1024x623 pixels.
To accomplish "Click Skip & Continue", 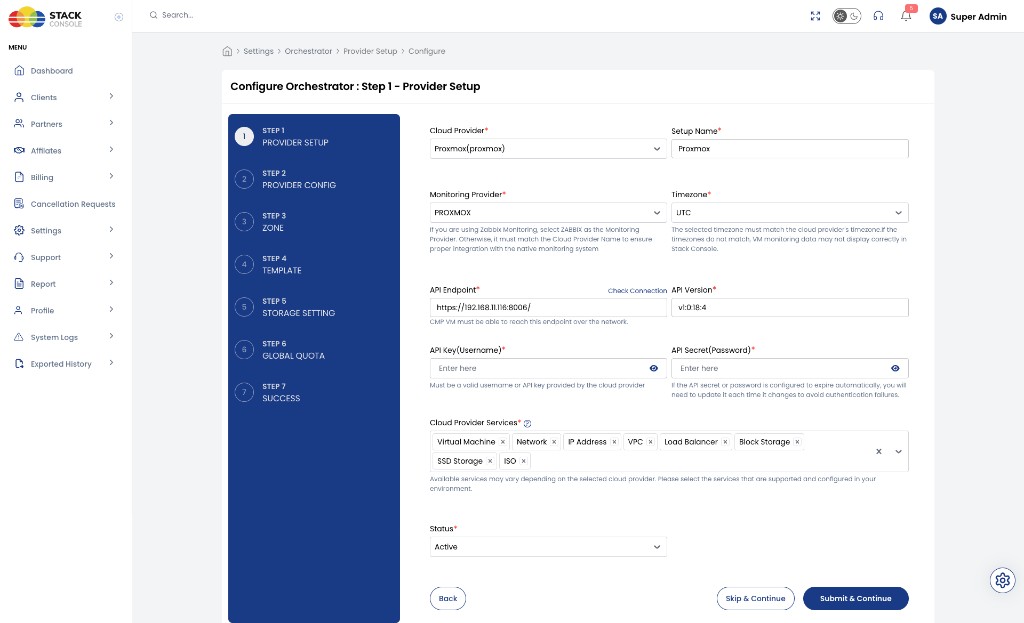I will pos(756,598).
